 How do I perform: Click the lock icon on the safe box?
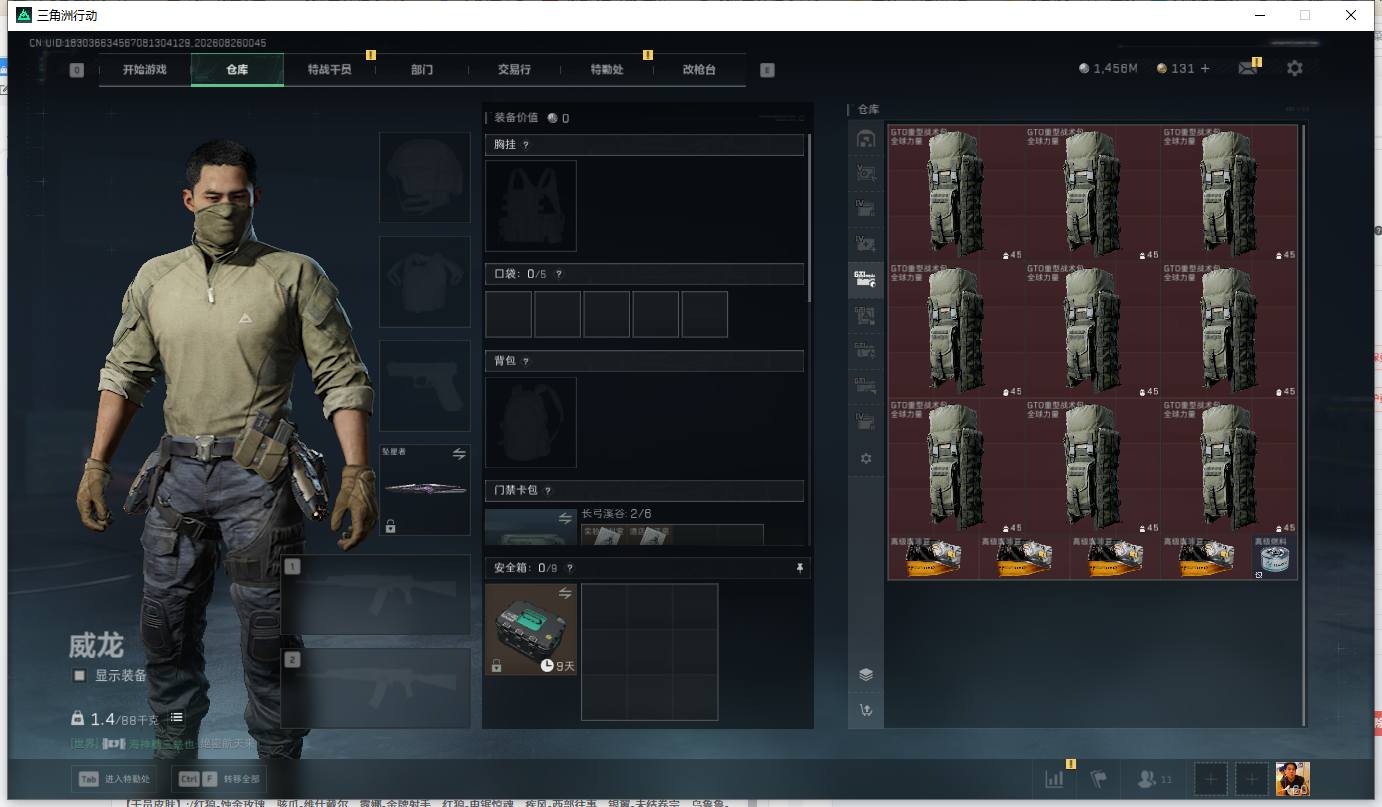[496, 666]
